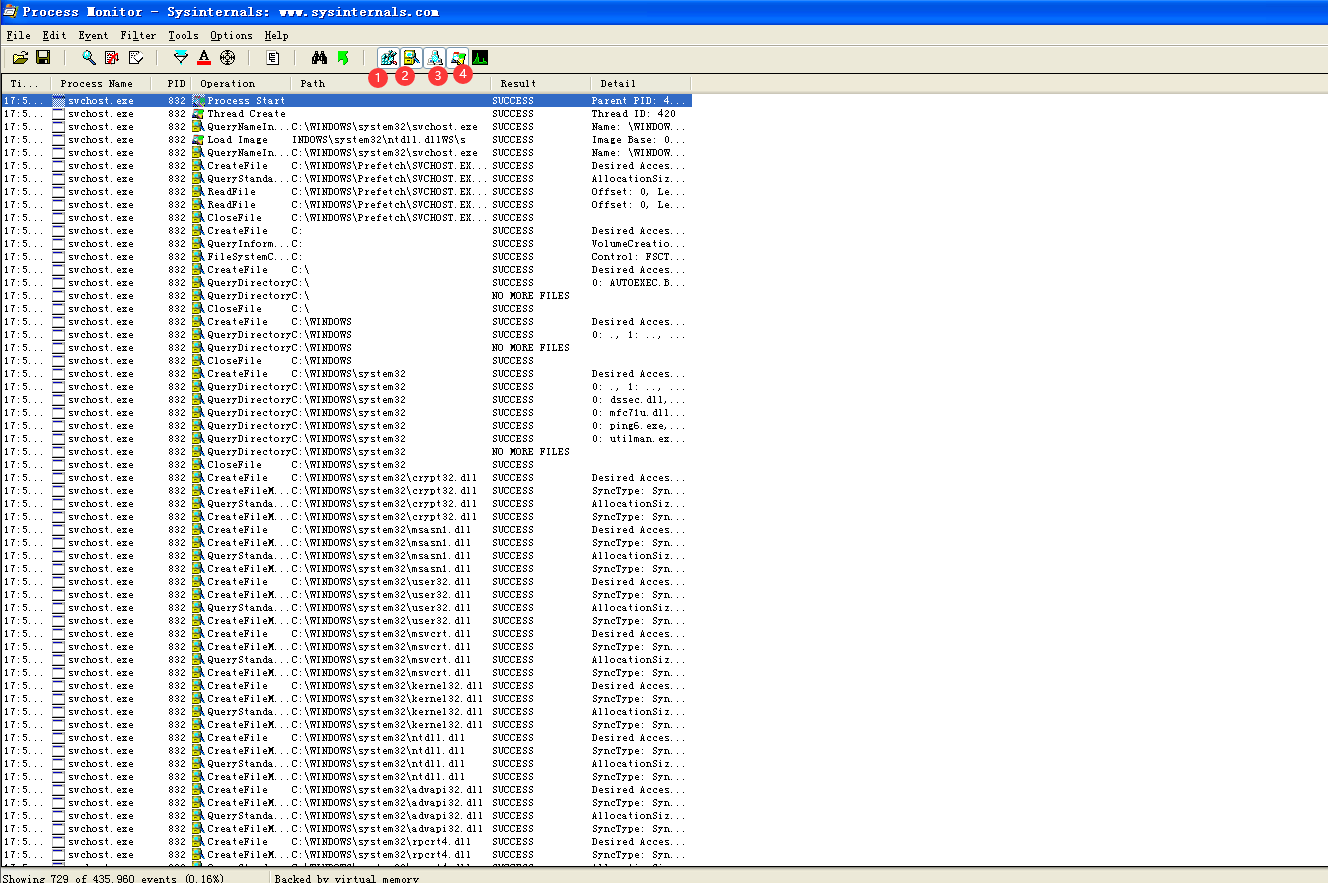Click the 'Parent PID: 4...' detail cell

(x=639, y=101)
